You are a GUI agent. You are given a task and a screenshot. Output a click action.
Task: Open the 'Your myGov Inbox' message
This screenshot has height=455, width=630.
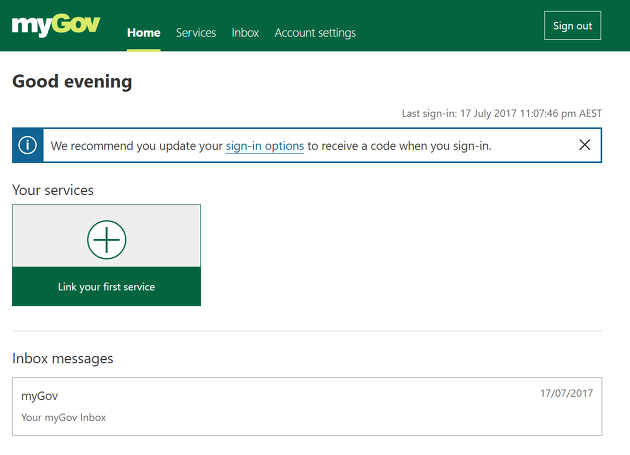63,417
